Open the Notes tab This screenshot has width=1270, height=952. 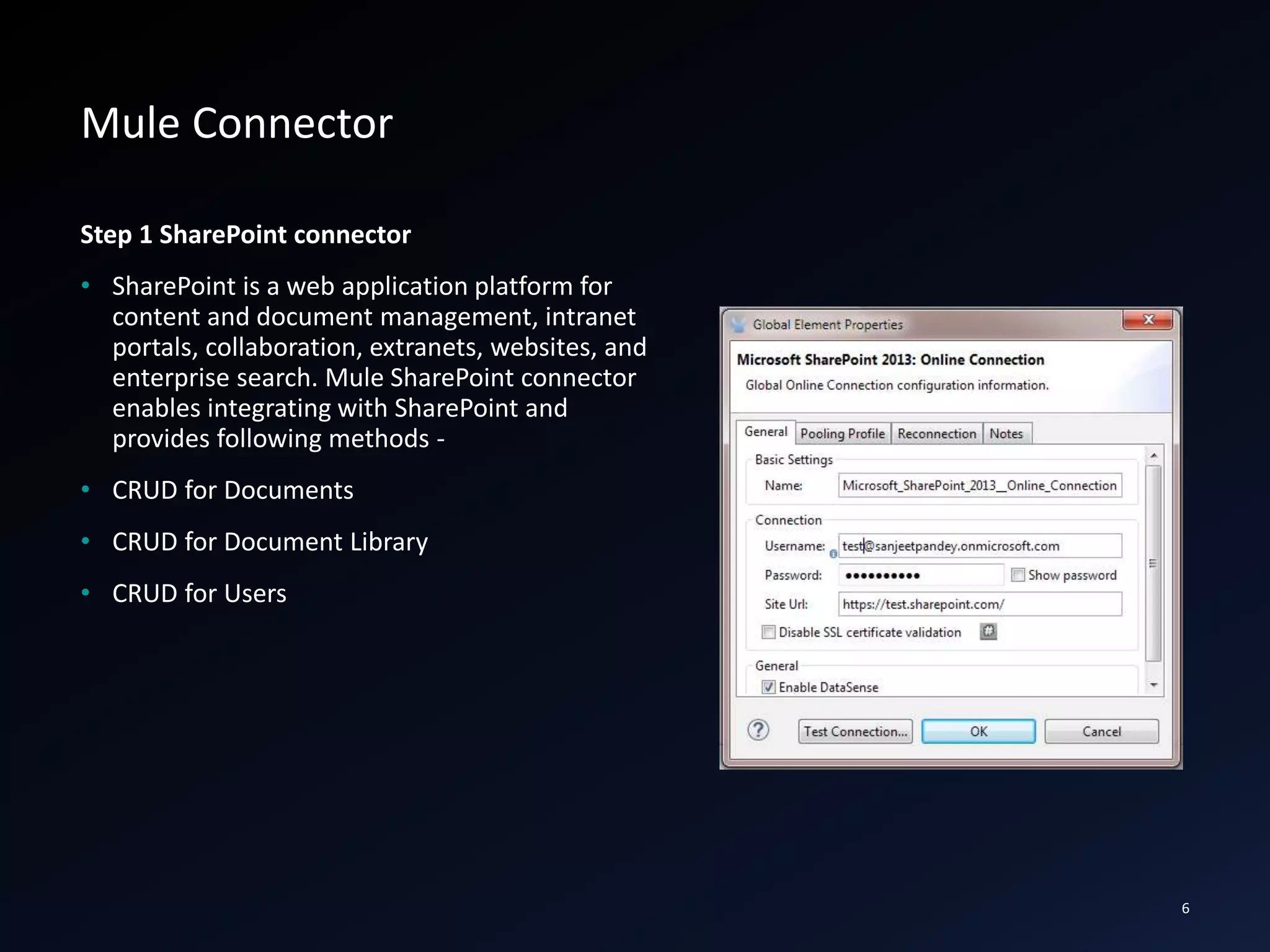coord(1006,434)
